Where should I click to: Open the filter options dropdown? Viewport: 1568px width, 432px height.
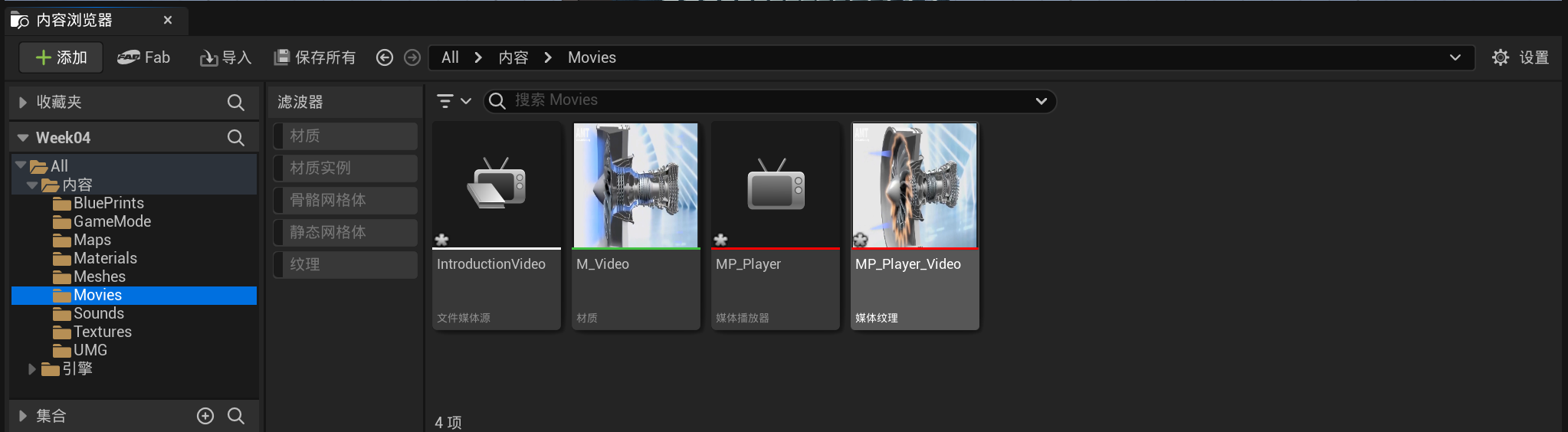pos(454,101)
